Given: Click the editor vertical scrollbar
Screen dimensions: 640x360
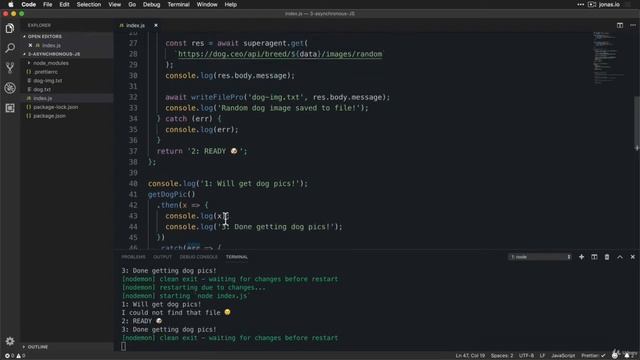Looking at the screenshot, I should (637, 122).
